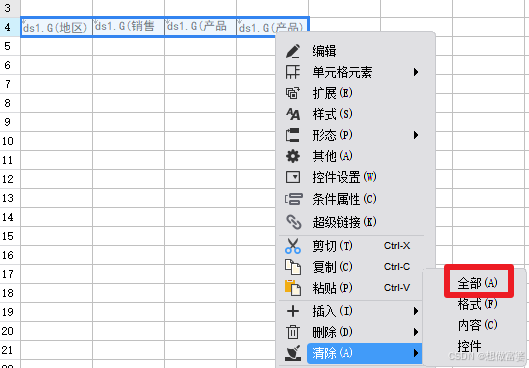Click highlighted 清除(A) menu entry
This screenshot has height=368, width=529.
click(x=364, y=353)
